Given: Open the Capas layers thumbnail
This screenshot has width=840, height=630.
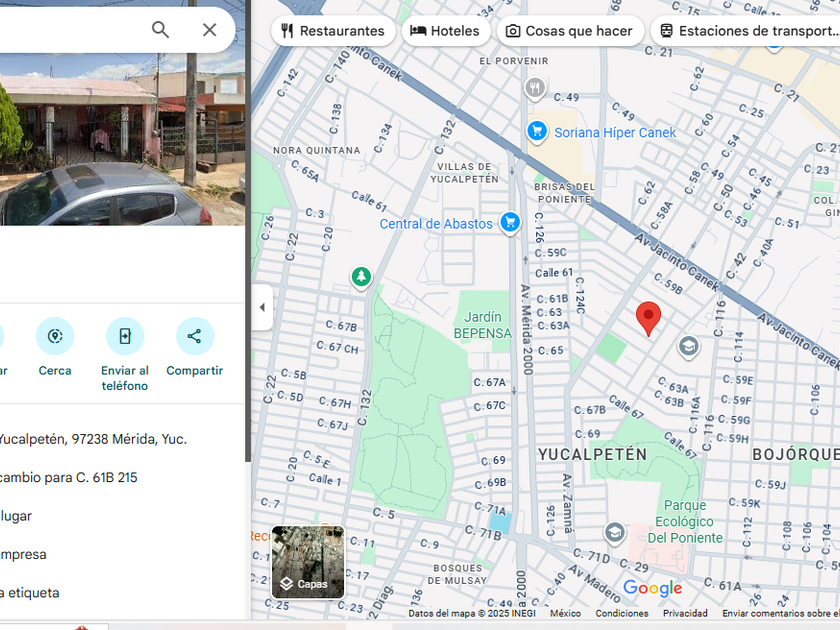Looking at the screenshot, I should [308, 562].
